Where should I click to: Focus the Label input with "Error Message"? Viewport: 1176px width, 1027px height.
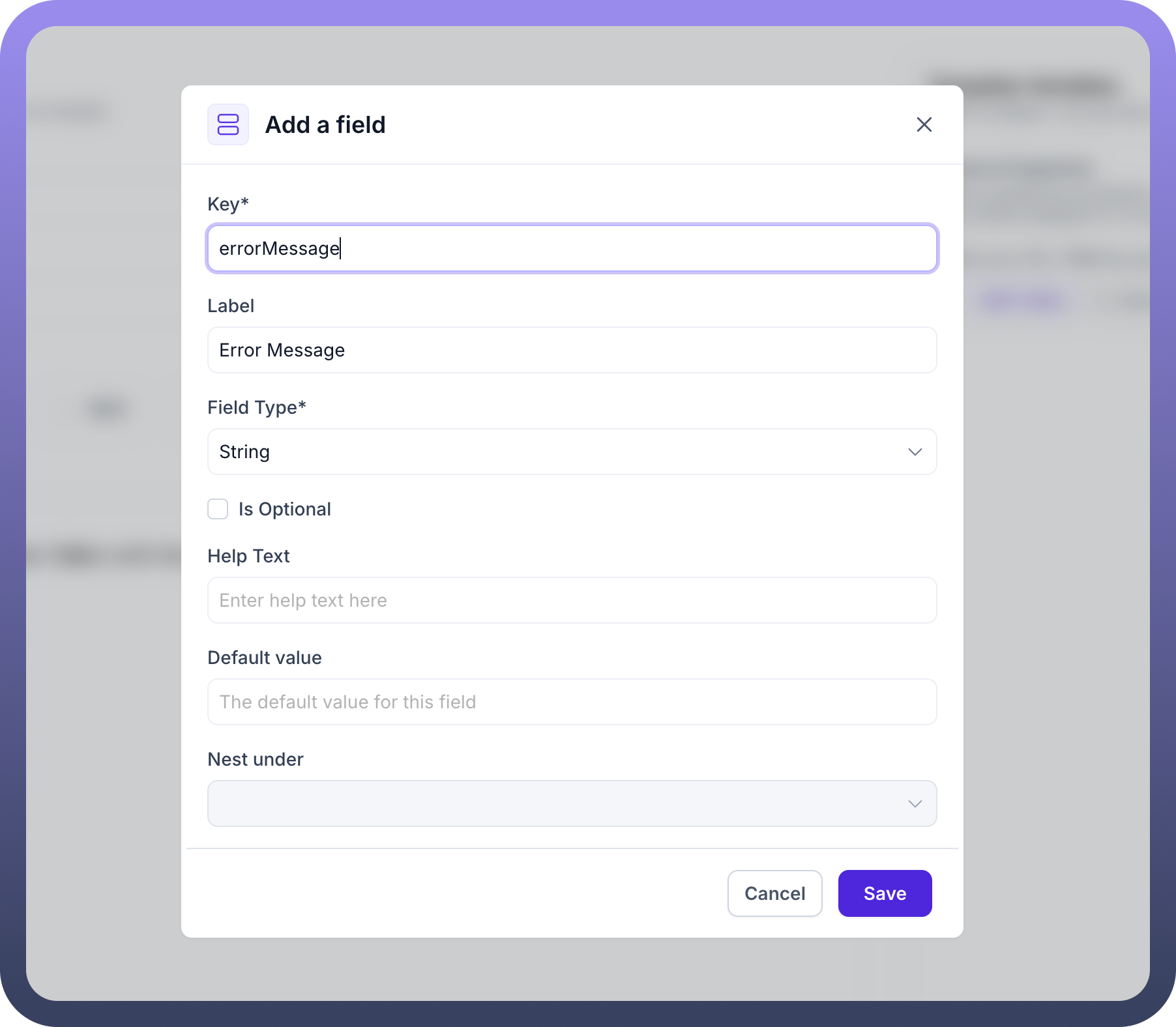pos(571,350)
